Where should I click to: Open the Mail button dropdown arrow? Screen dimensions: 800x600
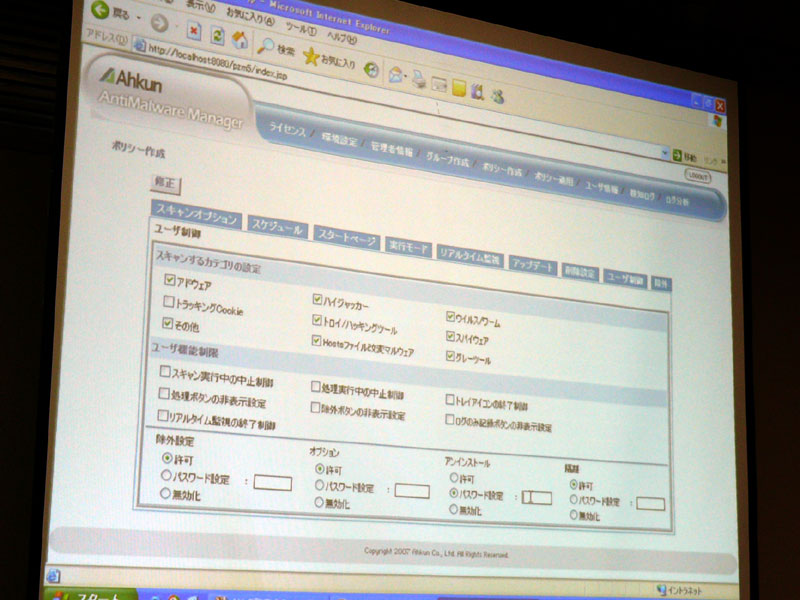[x=406, y=78]
